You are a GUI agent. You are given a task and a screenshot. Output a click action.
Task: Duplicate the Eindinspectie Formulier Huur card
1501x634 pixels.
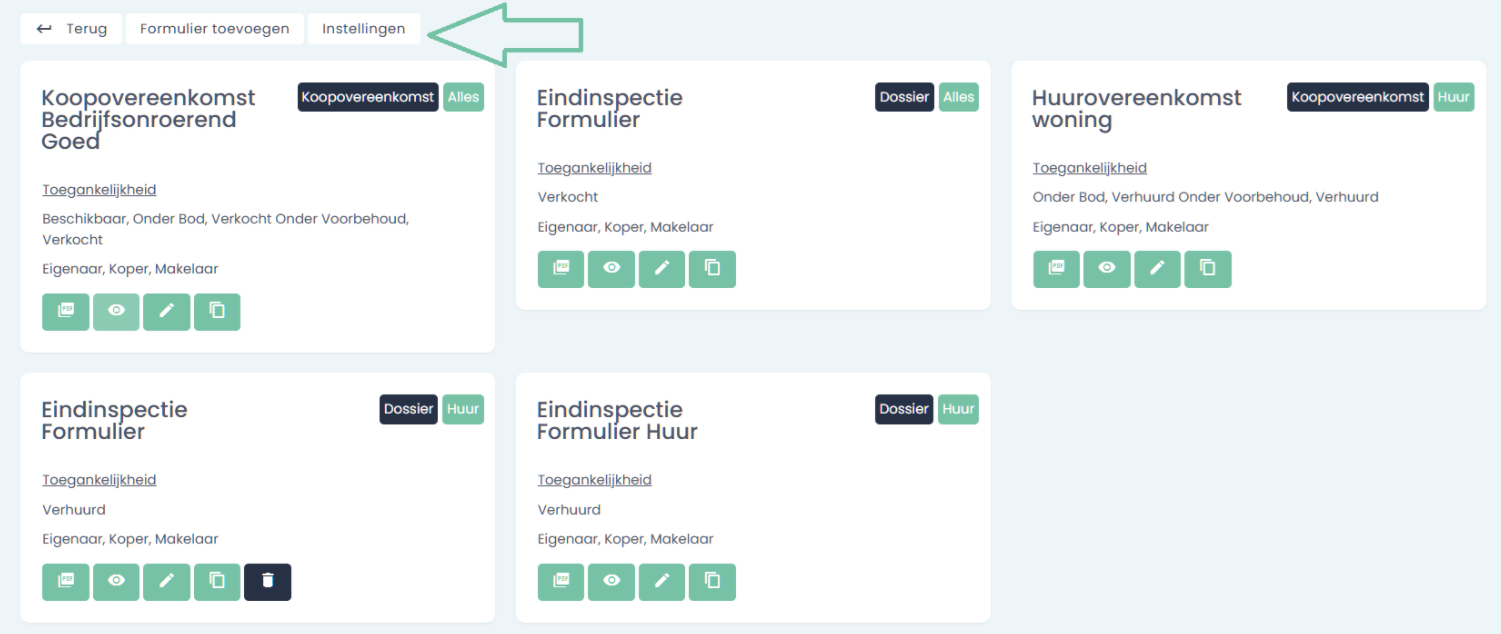tap(712, 582)
